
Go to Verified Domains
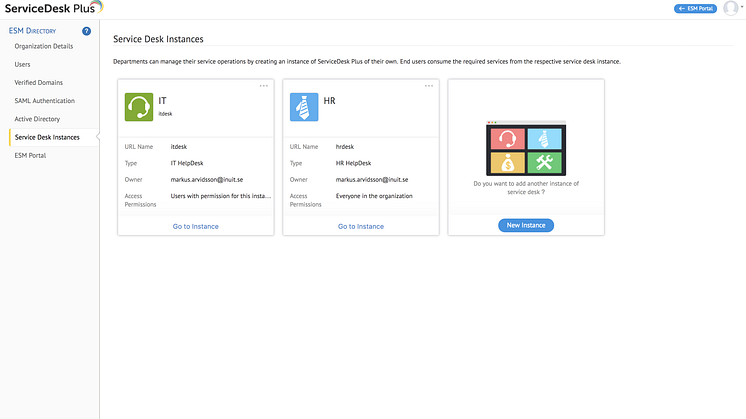coord(39,82)
